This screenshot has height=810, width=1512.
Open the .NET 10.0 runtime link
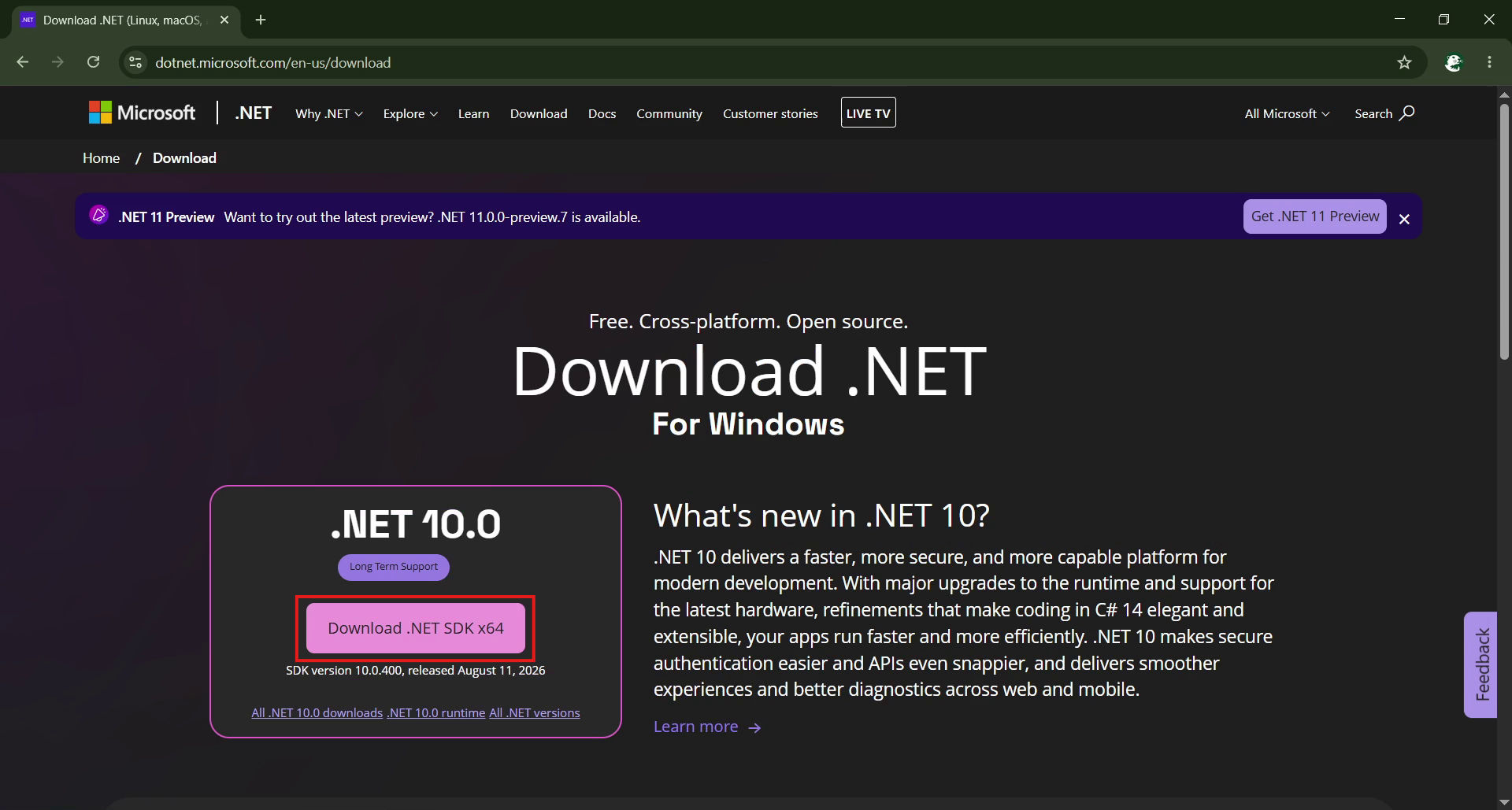pyautogui.click(x=436, y=712)
